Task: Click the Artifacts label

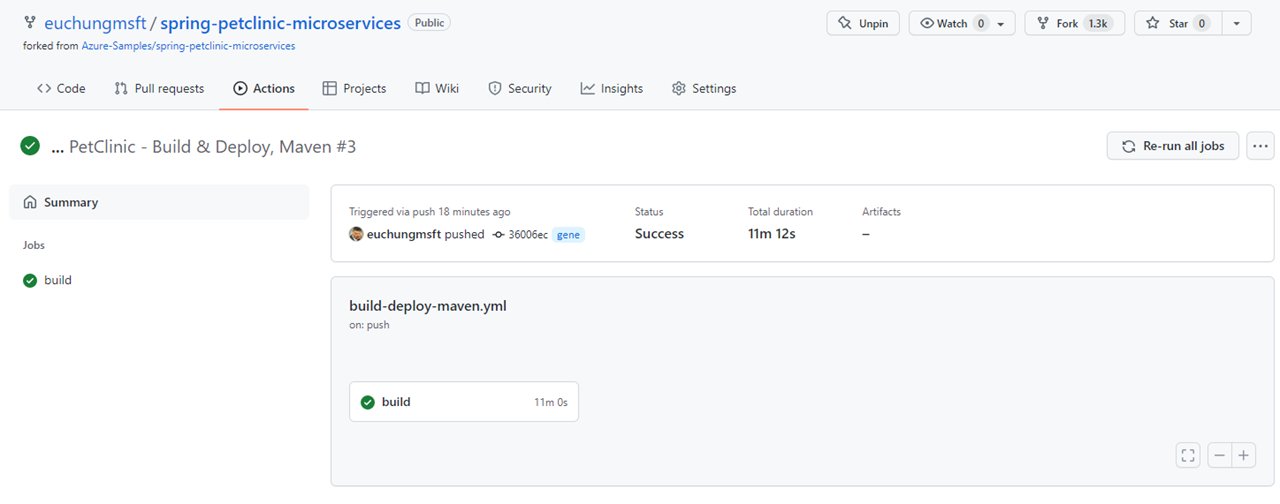Action: point(882,212)
